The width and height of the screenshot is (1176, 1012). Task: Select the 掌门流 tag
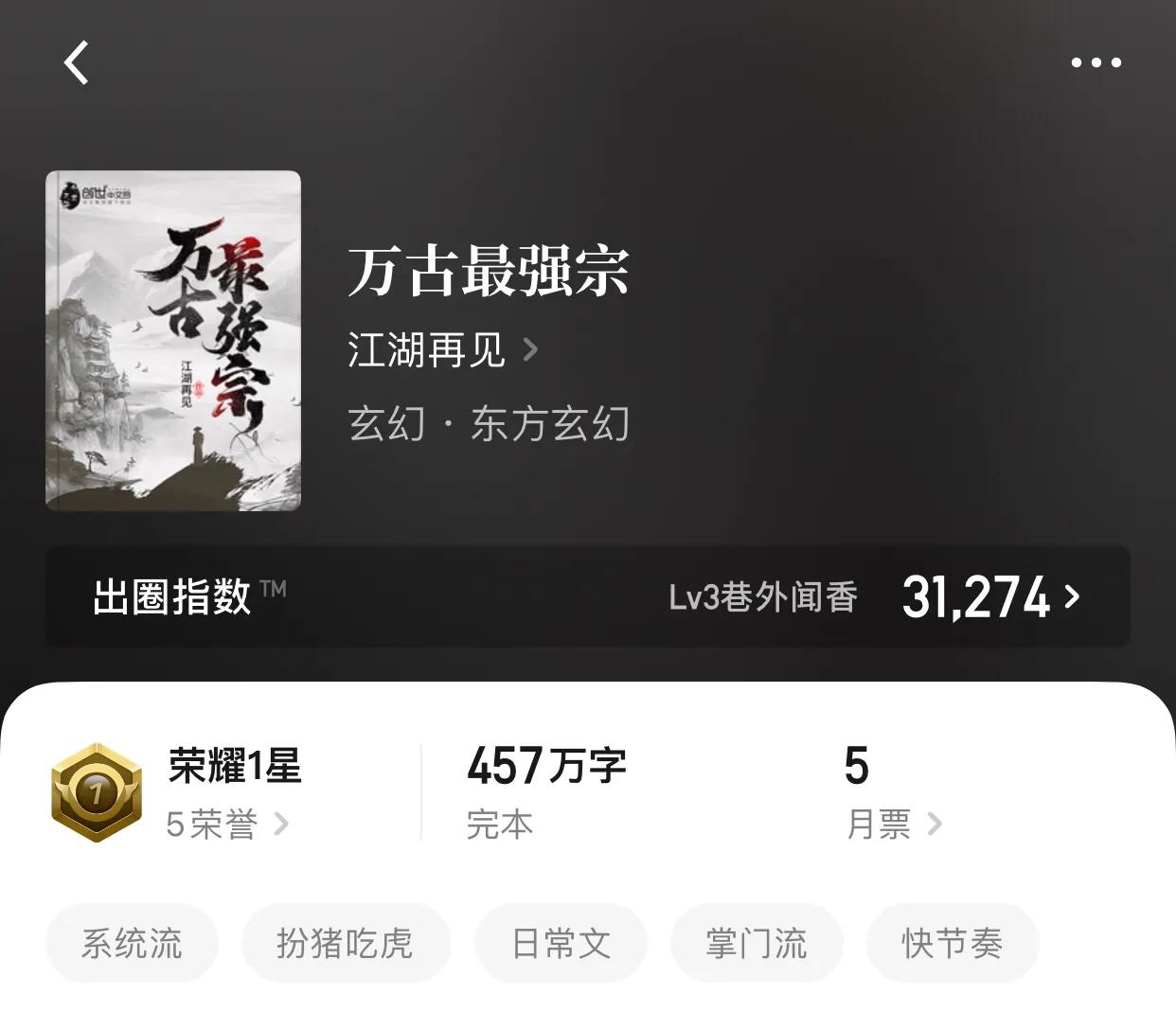pos(757,943)
